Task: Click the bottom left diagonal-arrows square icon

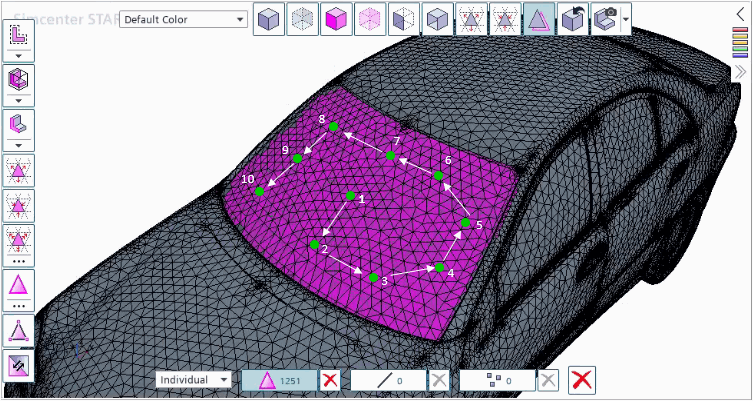Action: tap(18, 365)
